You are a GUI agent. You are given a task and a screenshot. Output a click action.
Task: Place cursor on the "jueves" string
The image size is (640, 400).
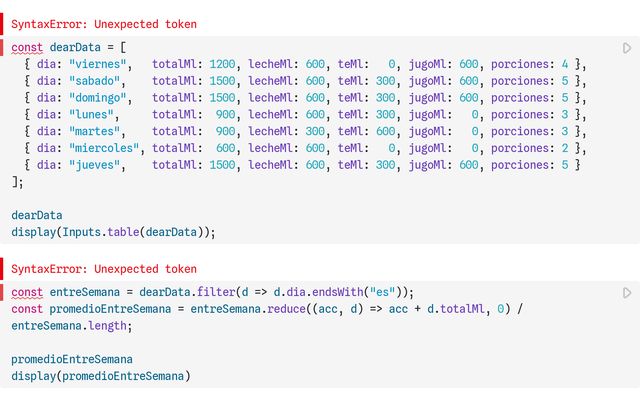point(94,164)
